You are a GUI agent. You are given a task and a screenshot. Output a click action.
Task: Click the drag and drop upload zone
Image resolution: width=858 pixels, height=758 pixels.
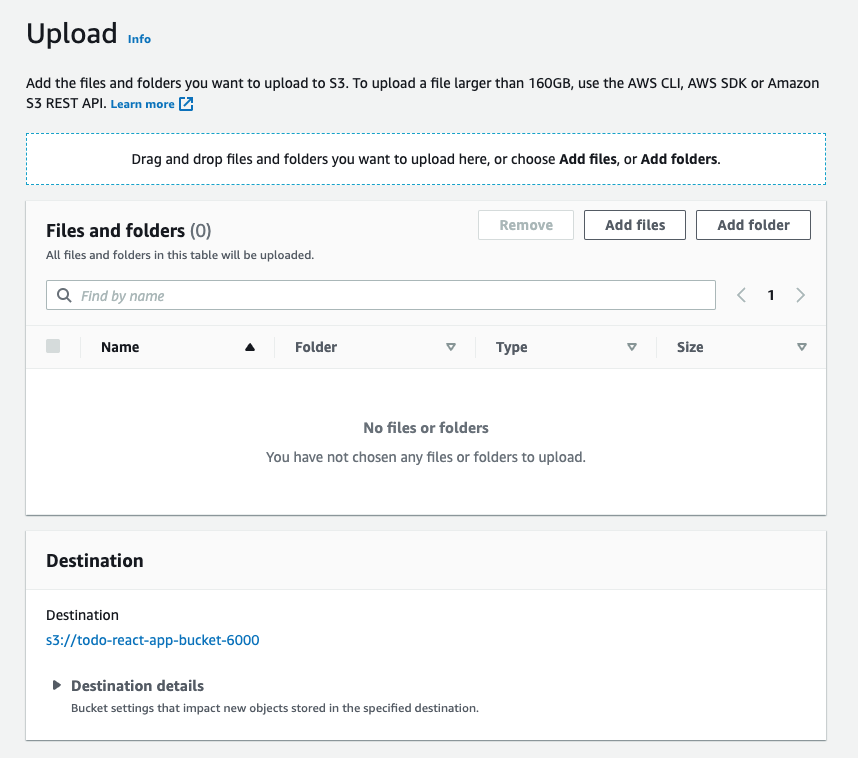426,159
